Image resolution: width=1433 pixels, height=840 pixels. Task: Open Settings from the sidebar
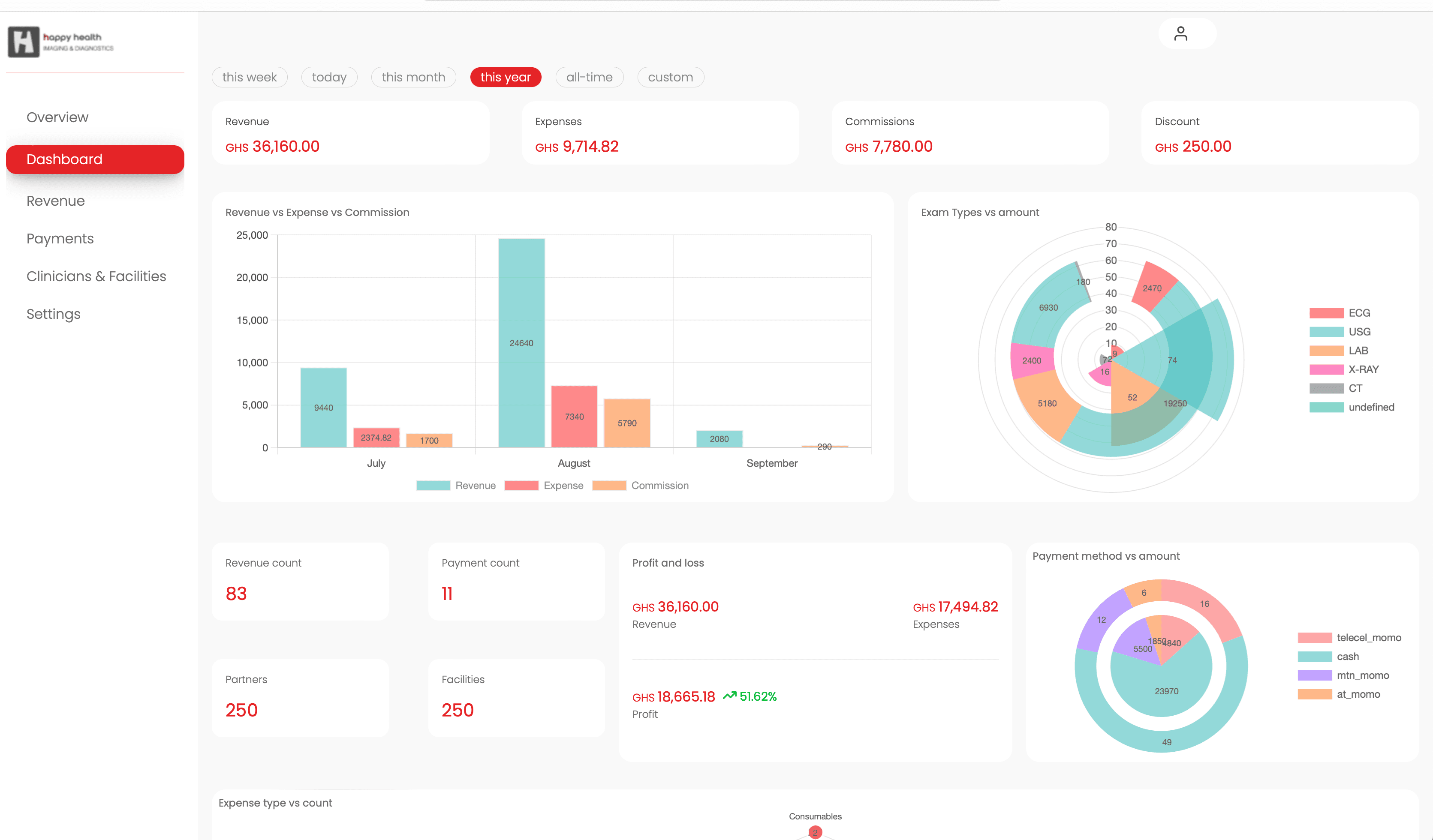[54, 314]
